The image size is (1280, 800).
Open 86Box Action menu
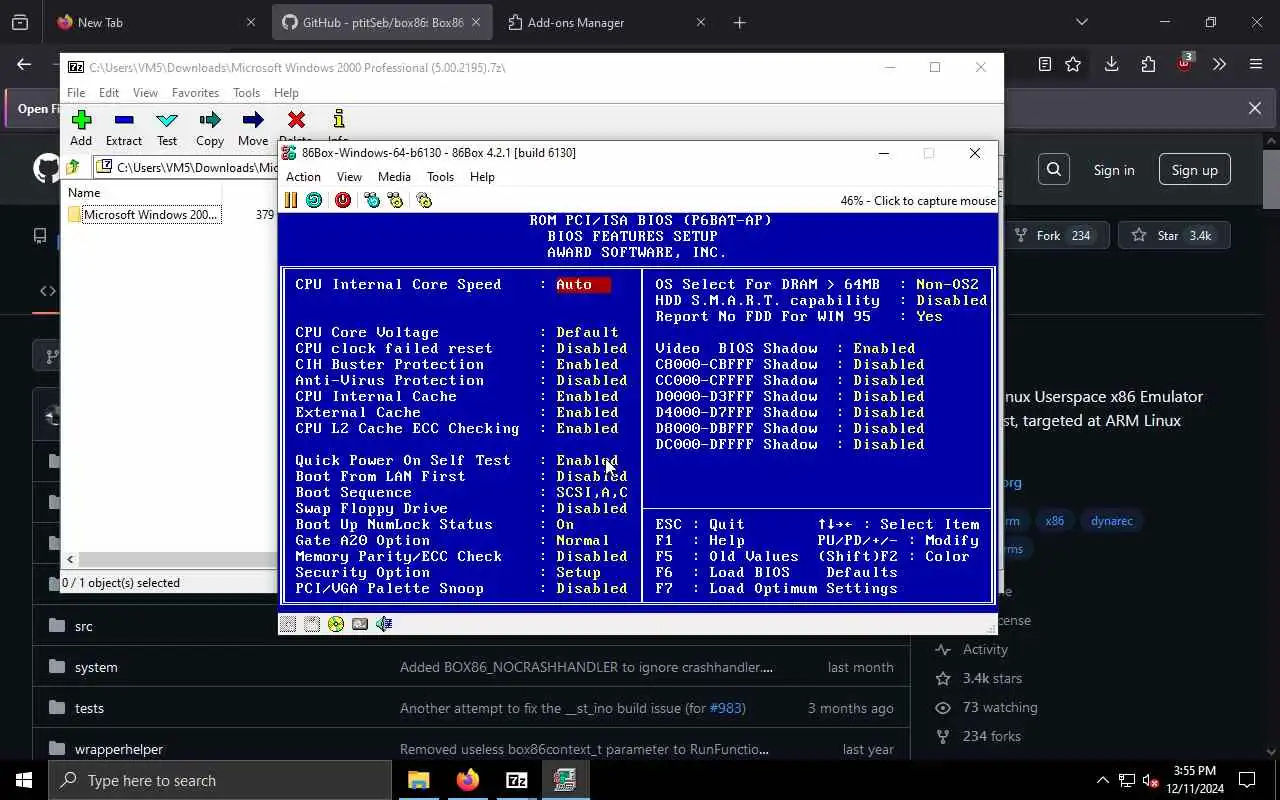point(303,177)
